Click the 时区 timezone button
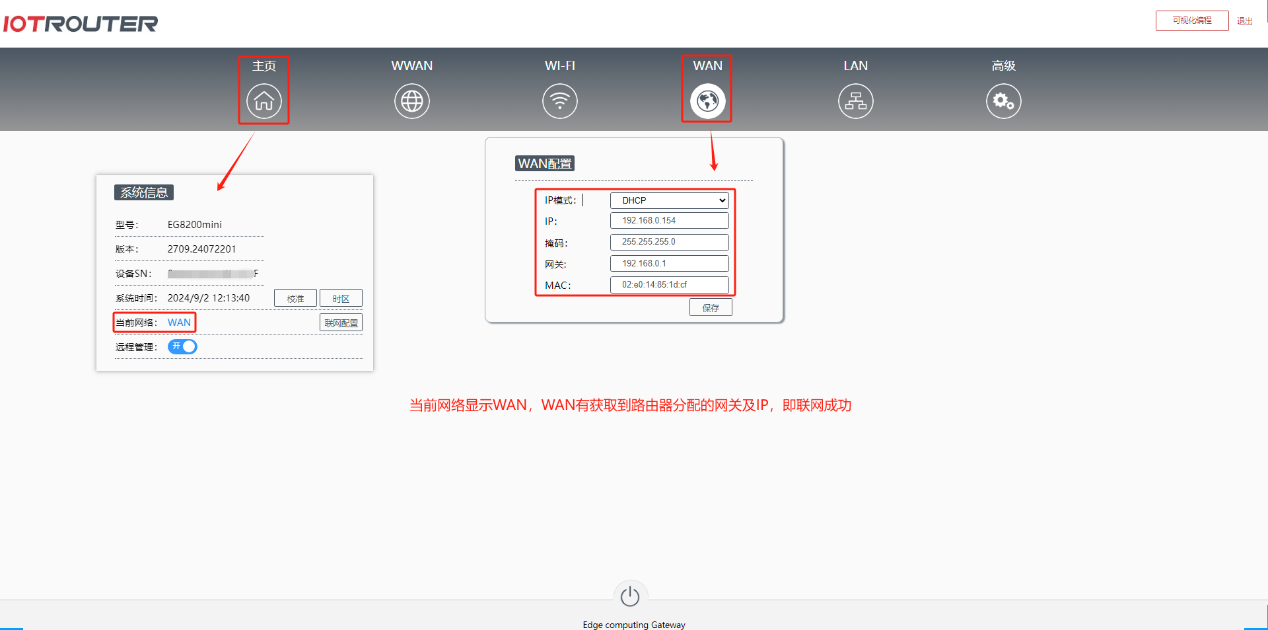This screenshot has width=1268, height=630. tap(341, 297)
